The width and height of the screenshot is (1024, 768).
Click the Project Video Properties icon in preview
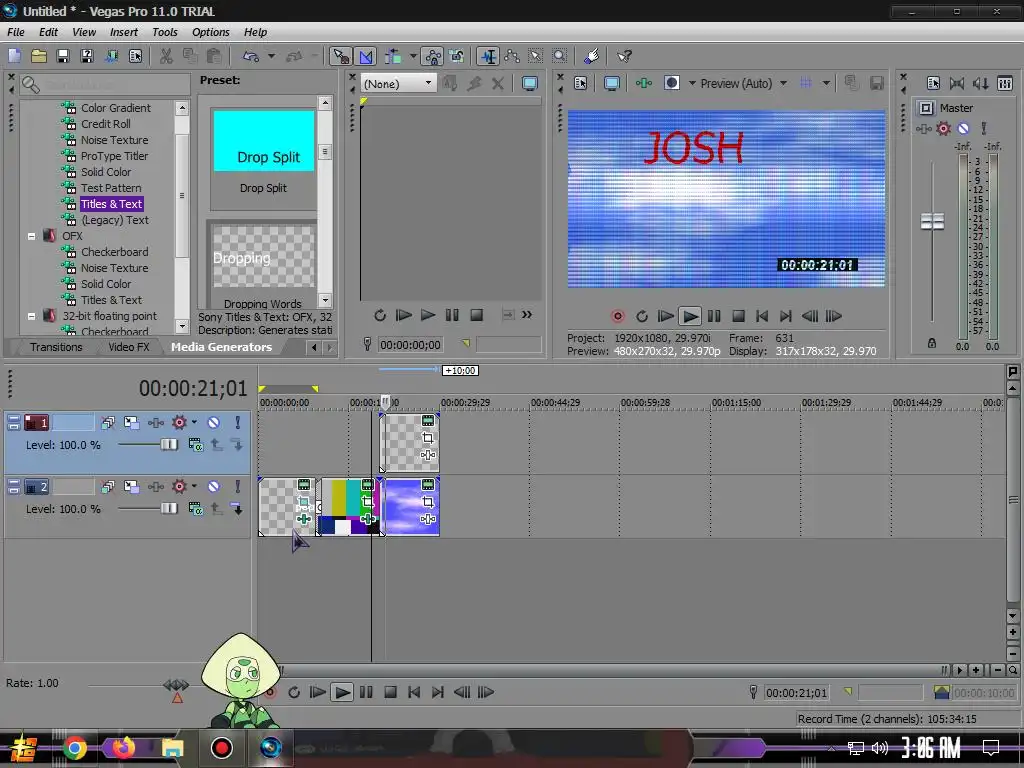coord(581,83)
